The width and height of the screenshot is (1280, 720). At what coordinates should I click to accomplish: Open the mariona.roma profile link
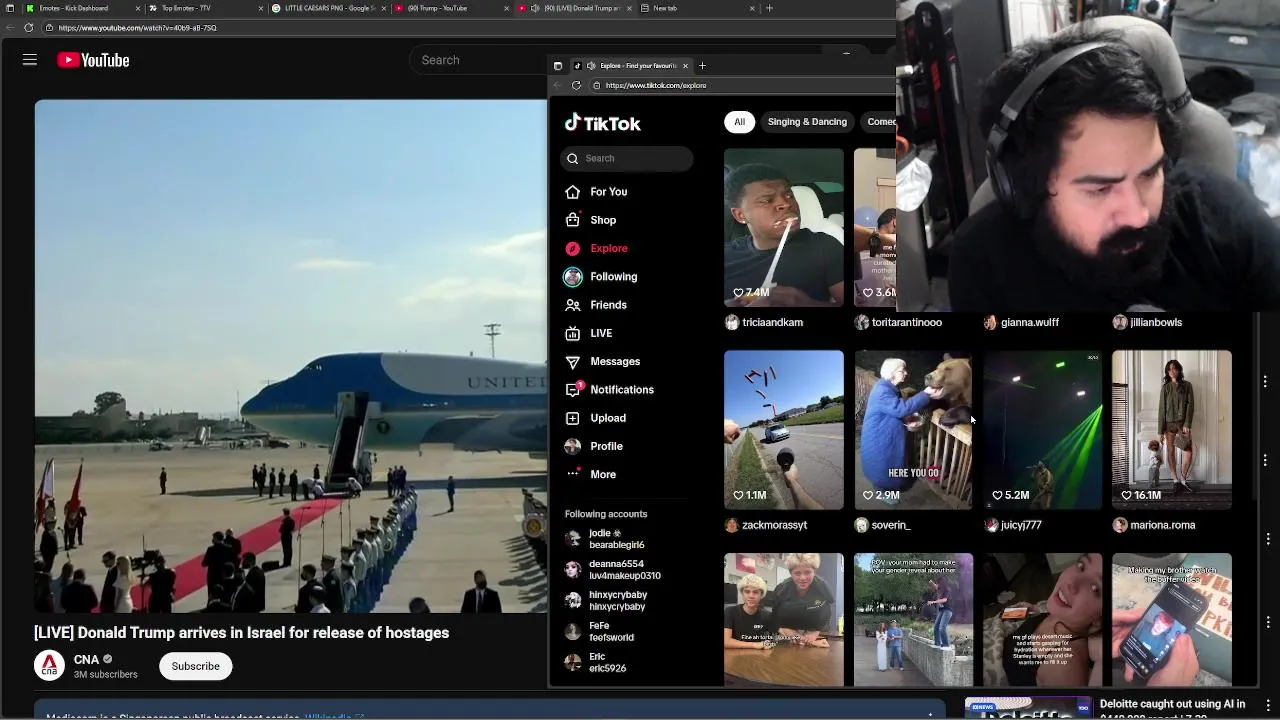pyautogui.click(x=1162, y=524)
